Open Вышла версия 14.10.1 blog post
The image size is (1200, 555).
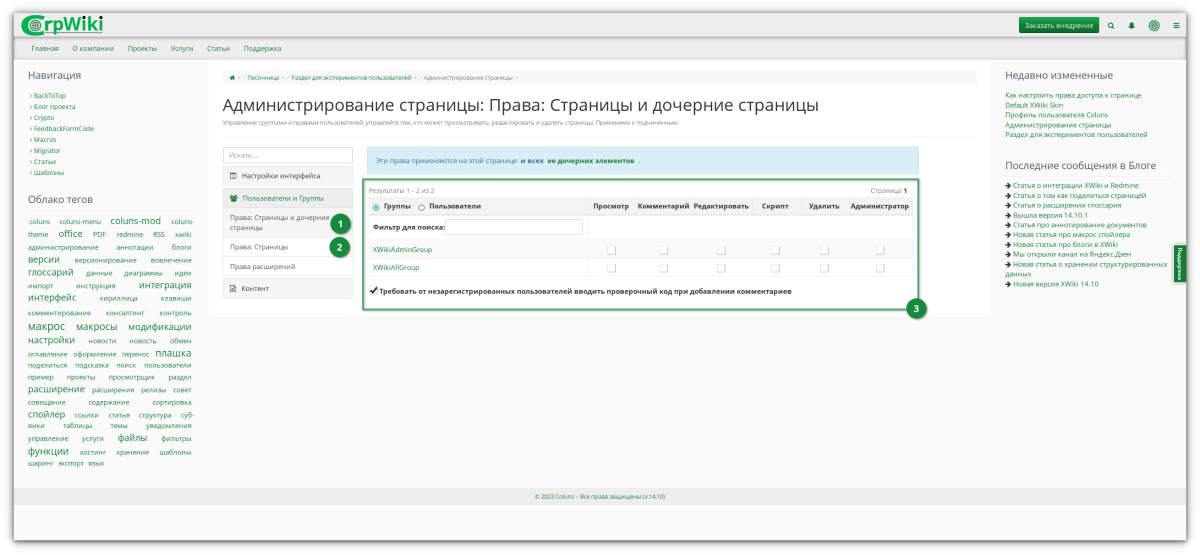pyautogui.click(x=1050, y=215)
